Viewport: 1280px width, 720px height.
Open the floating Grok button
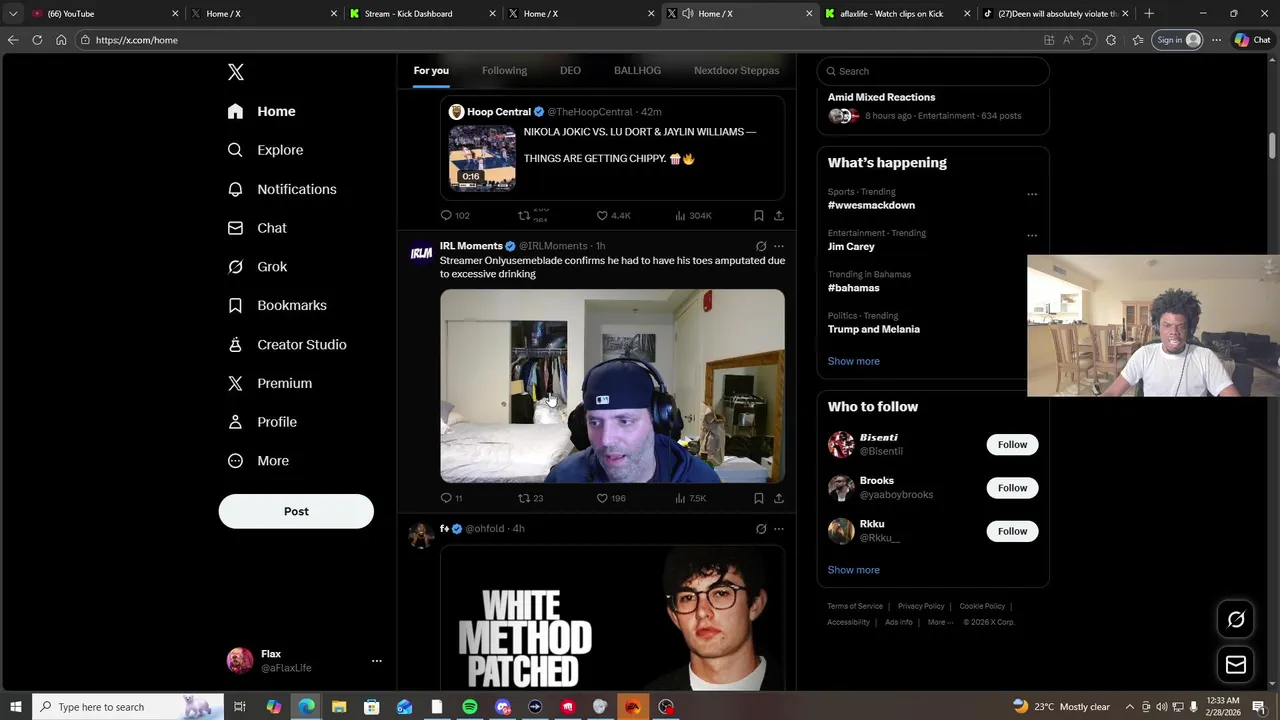pyautogui.click(x=1236, y=620)
